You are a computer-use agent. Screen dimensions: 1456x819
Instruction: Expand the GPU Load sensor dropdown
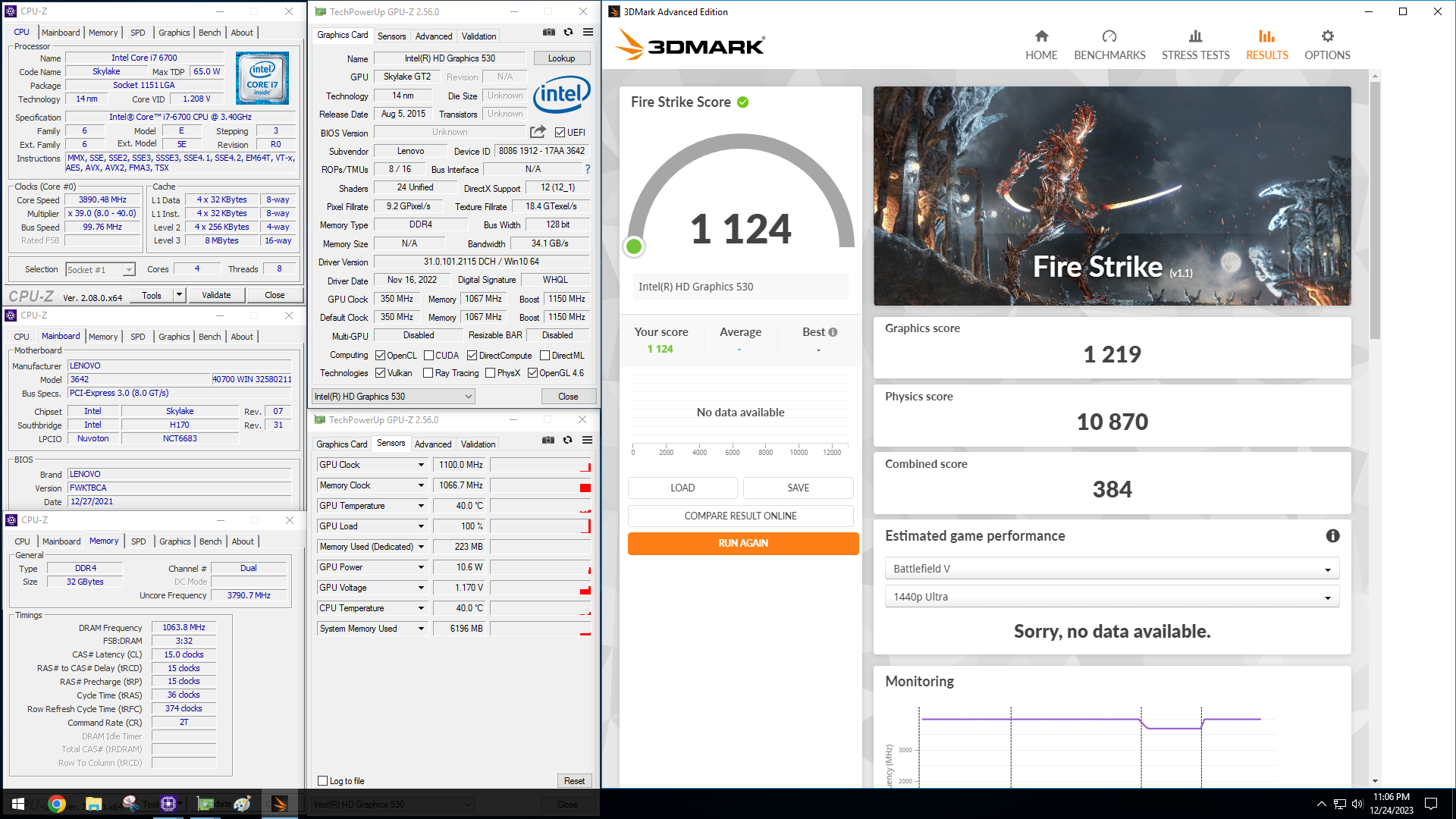pos(421,526)
